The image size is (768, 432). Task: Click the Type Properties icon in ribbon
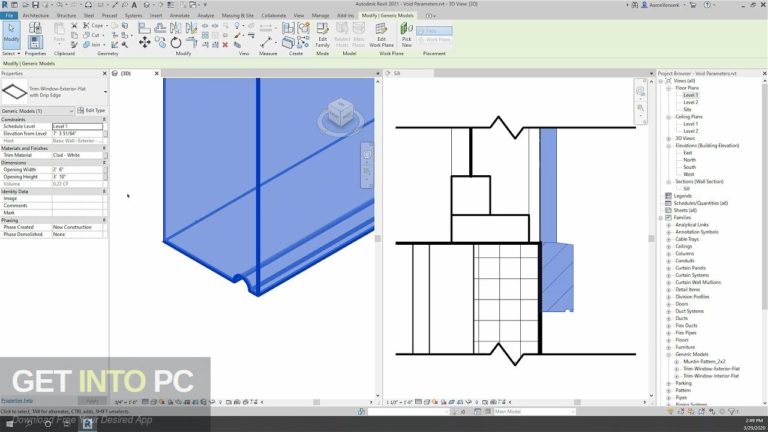[x=35, y=28]
